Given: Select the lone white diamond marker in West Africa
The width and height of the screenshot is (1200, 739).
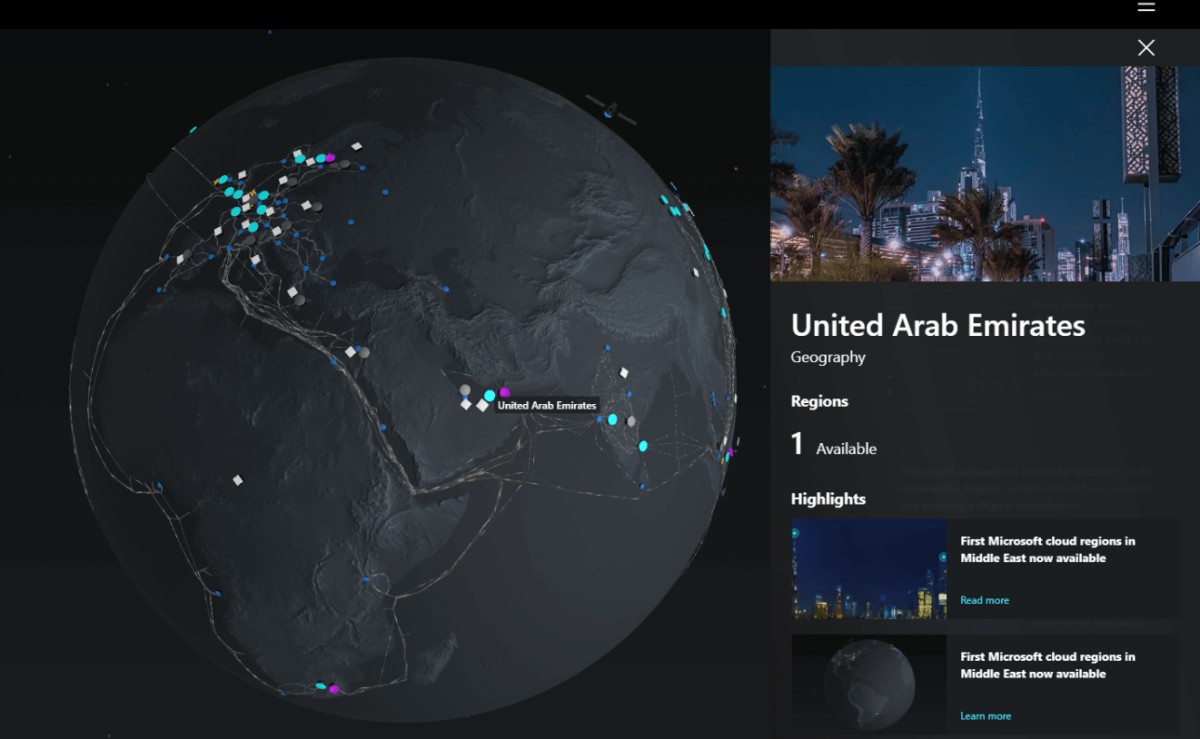Looking at the screenshot, I should [238, 480].
